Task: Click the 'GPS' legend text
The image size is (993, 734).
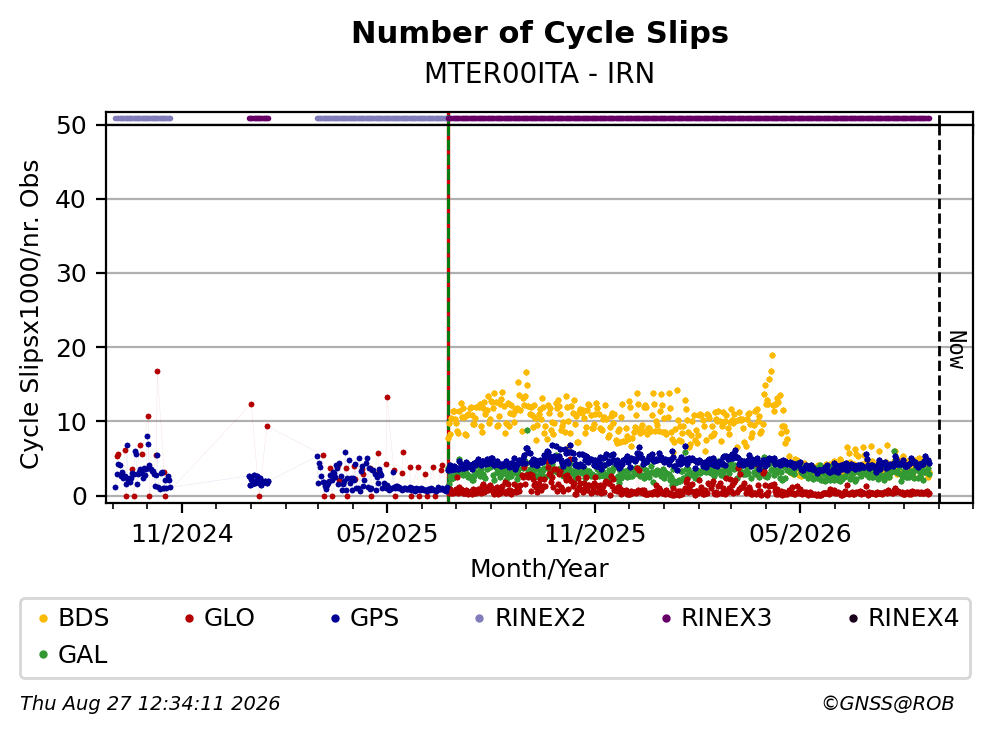Action: click(x=374, y=618)
